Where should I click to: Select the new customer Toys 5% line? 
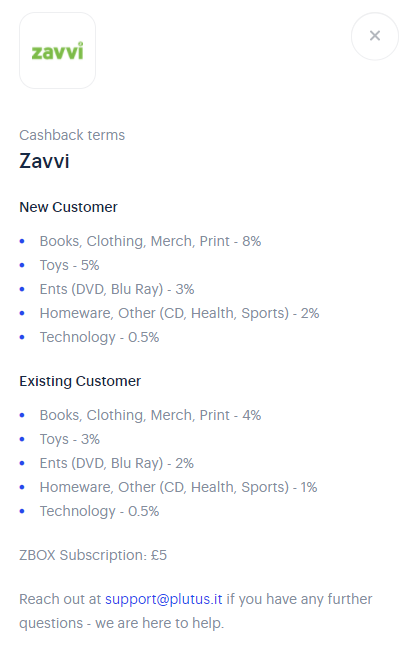point(70,265)
